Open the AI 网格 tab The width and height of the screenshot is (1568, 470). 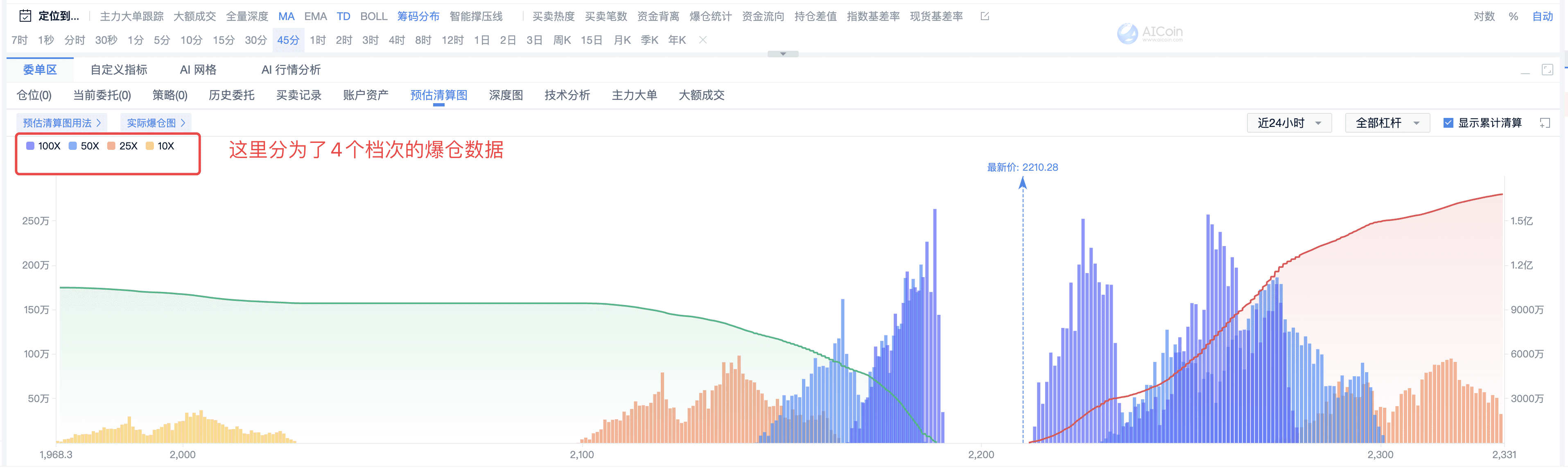(x=198, y=70)
